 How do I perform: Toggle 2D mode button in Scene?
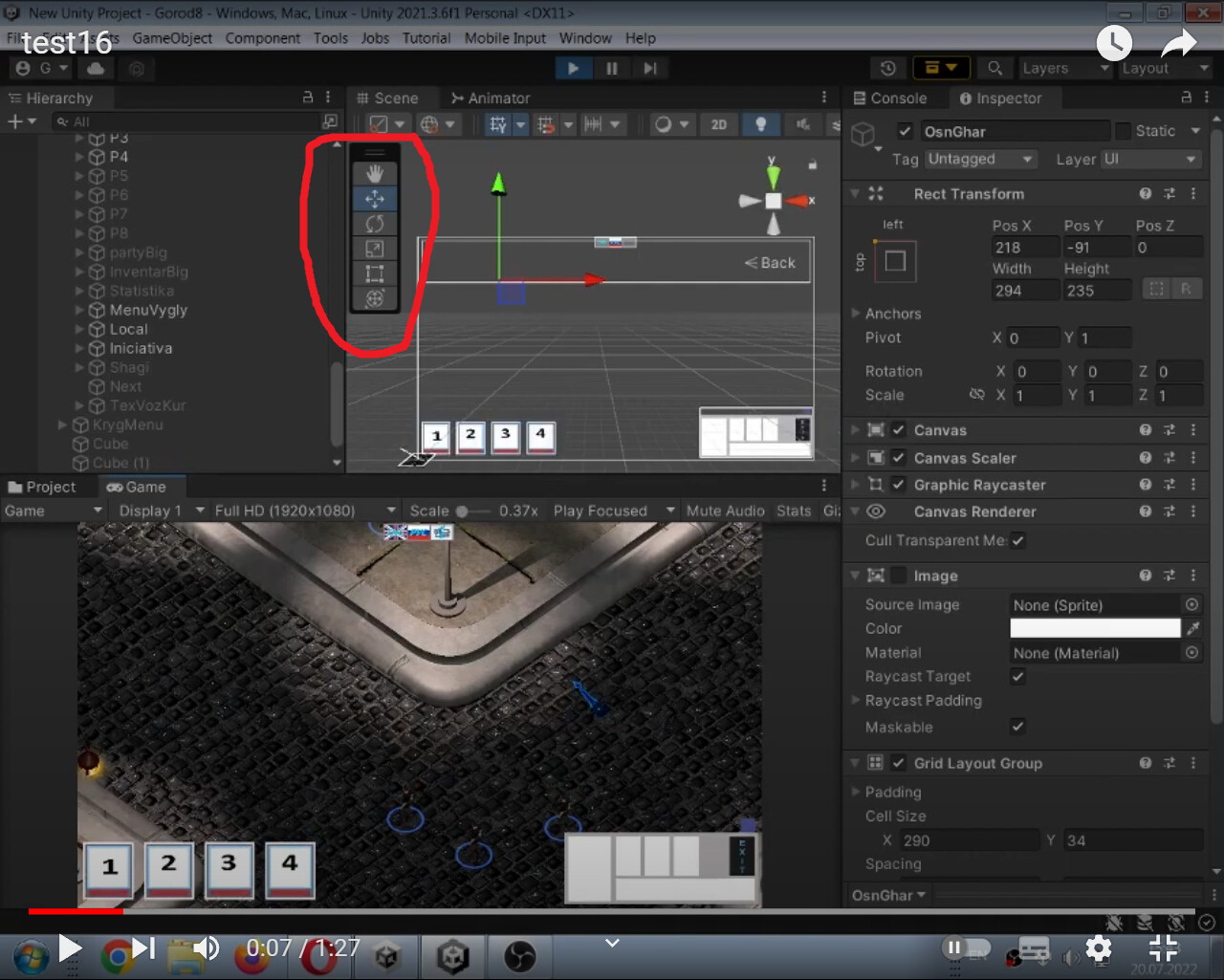719,124
